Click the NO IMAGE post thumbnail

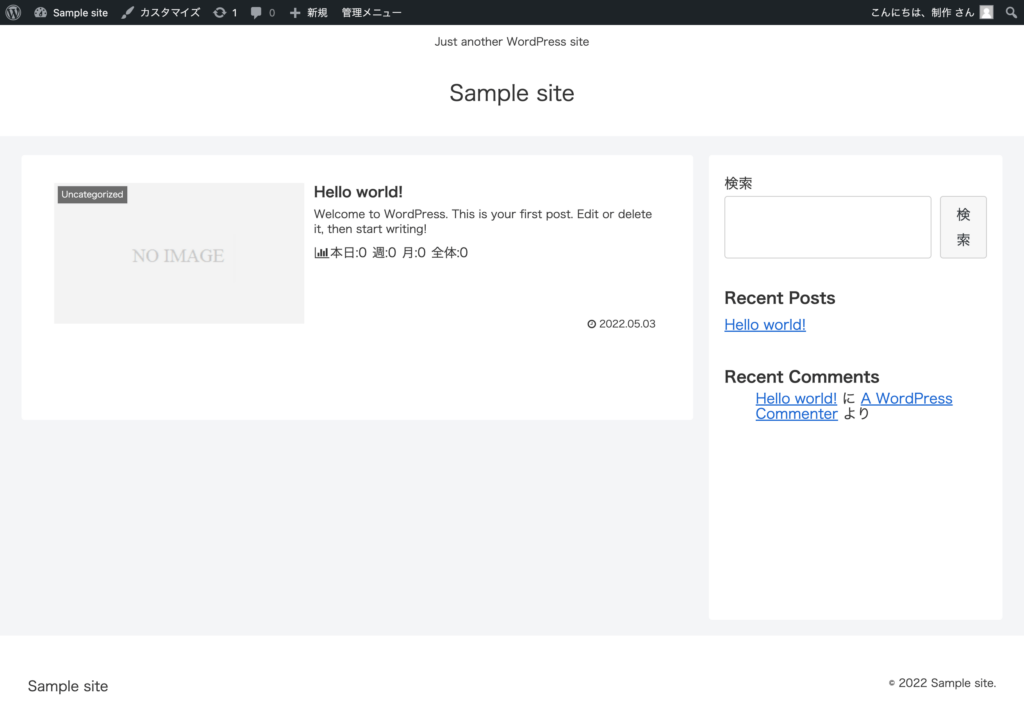tap(179, 253)
